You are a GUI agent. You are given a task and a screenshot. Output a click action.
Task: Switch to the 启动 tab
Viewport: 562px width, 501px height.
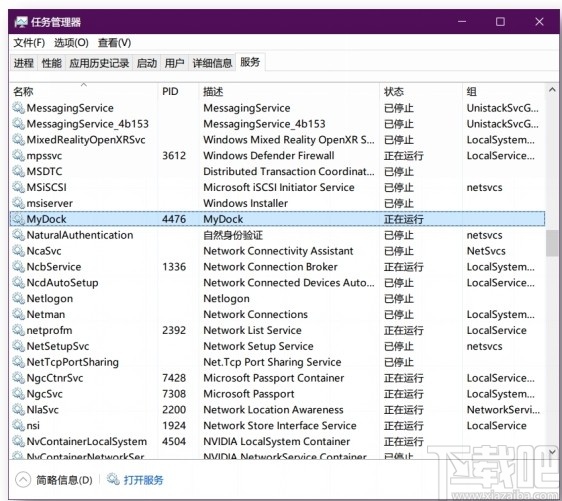pos(147,63)
